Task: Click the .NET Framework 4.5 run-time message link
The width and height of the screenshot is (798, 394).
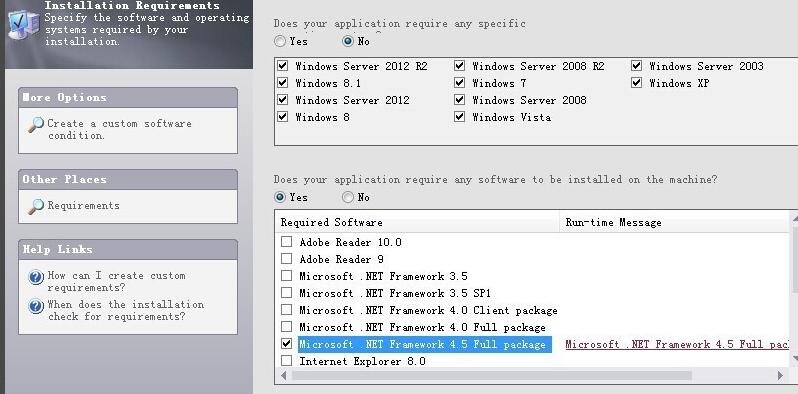Action: pyautogui.click(x=677, y=345)
